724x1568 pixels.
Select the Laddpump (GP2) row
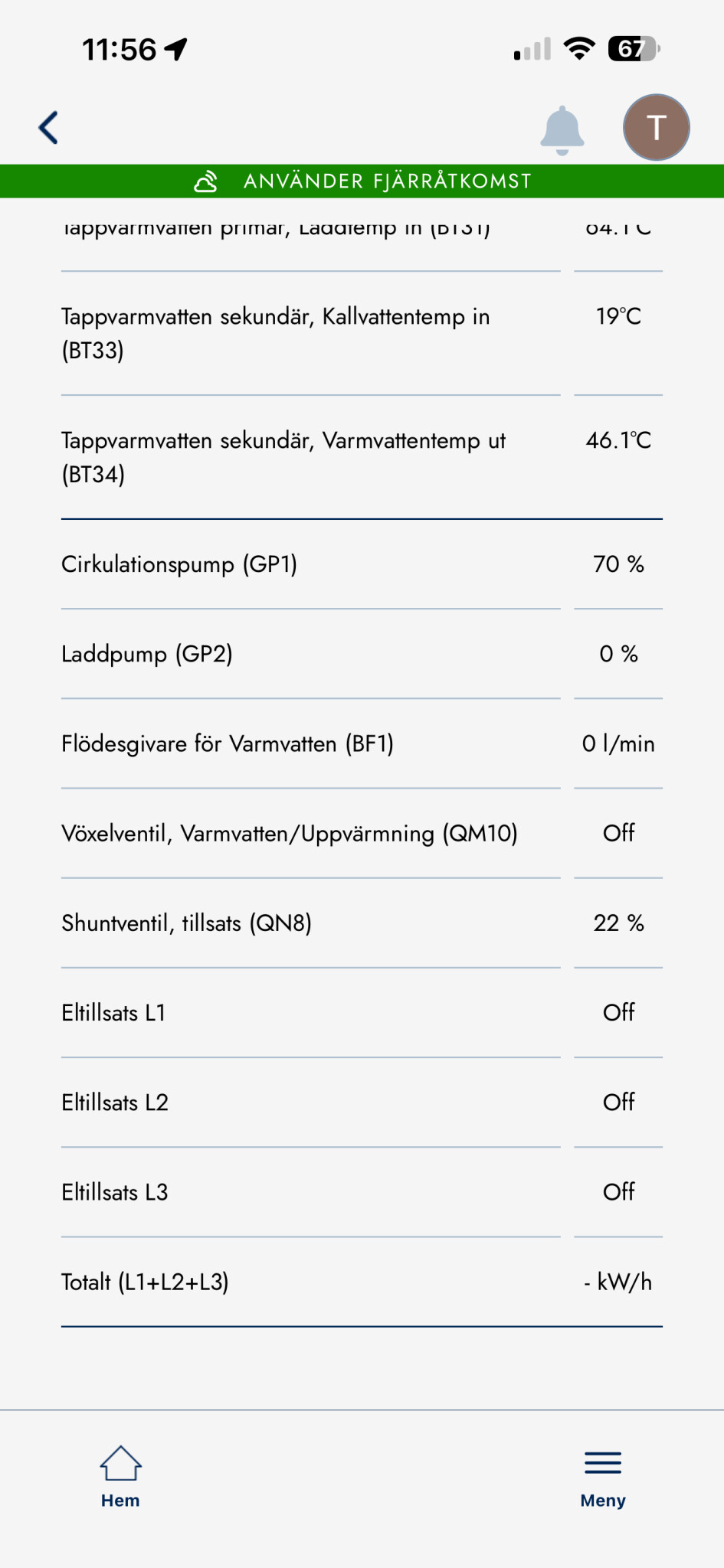[x=147, y=654]
